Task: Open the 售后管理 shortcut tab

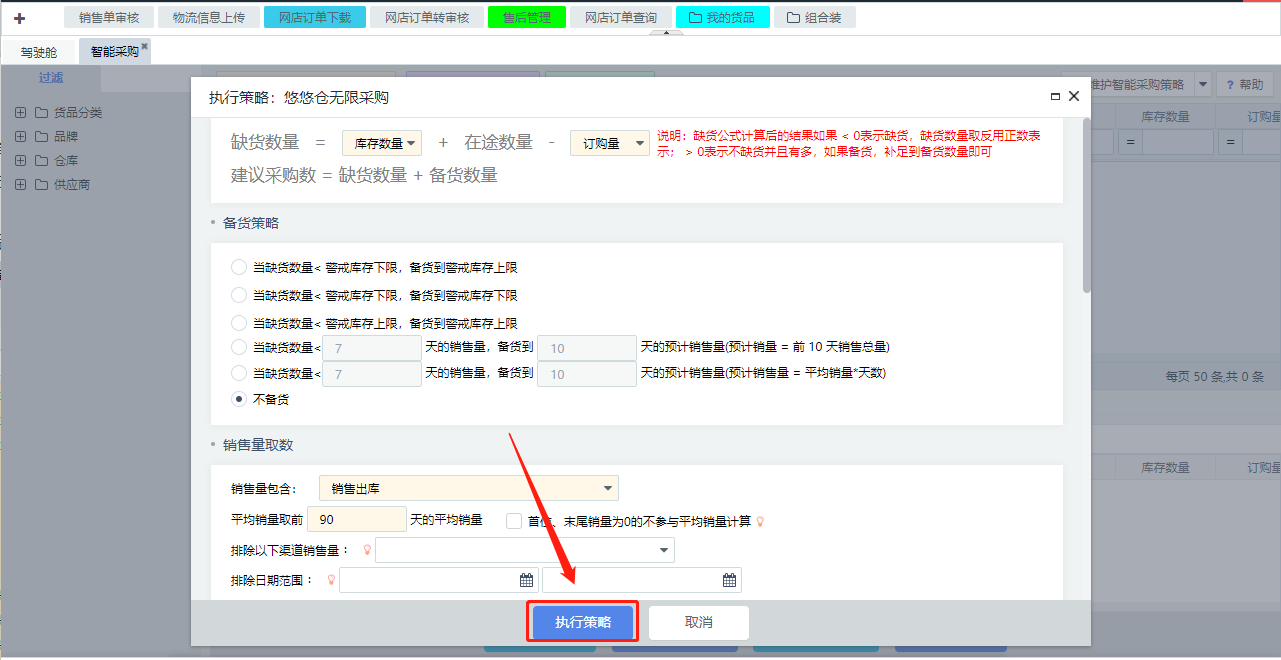Action: 526,18
